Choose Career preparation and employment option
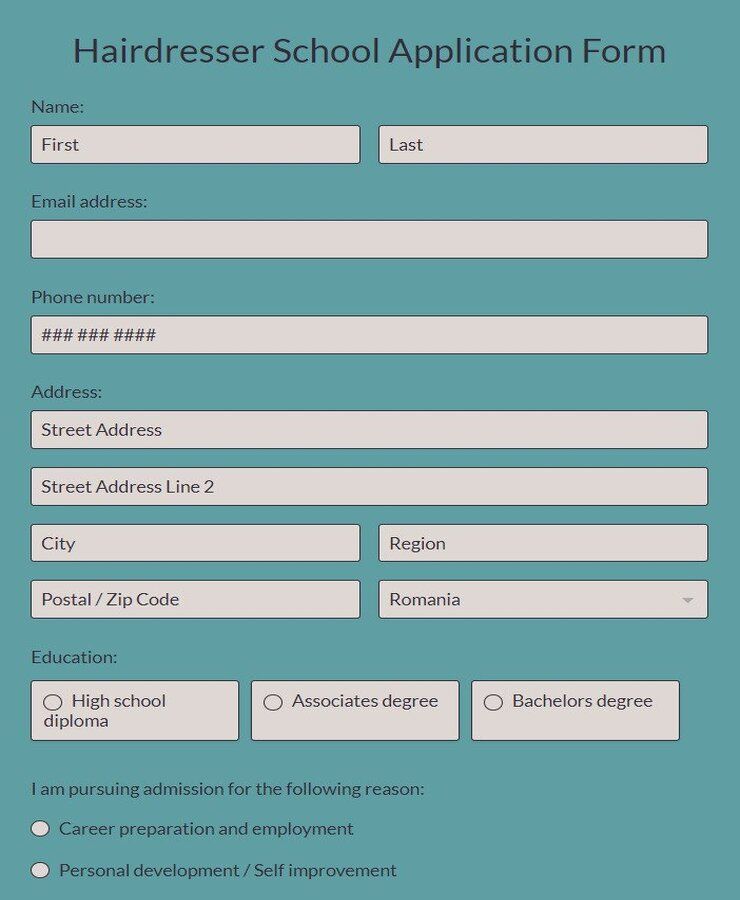 tap(40, 828)
